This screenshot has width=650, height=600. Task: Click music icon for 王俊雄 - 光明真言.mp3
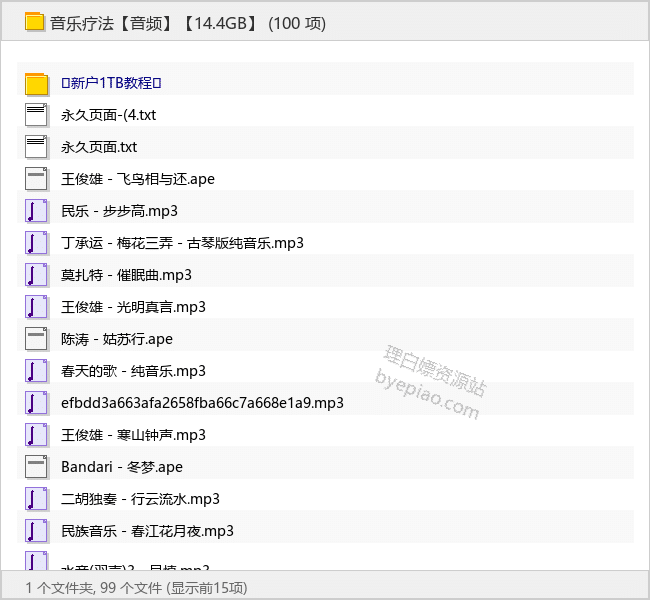point(36,307)
